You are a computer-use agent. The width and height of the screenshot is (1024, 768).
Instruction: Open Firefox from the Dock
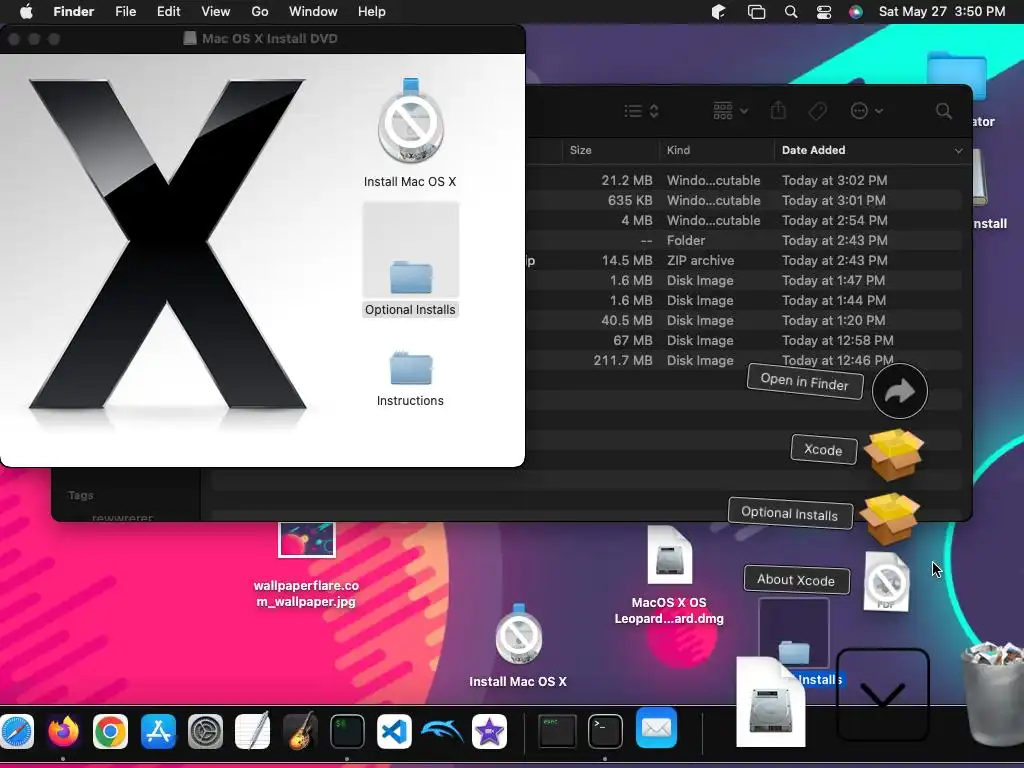pos(63,731)
